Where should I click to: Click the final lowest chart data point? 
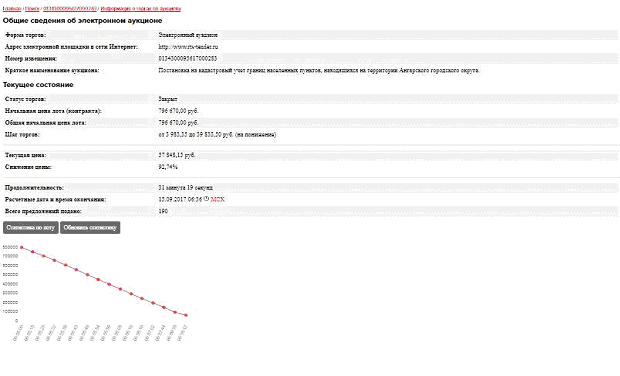pos(186,316)
